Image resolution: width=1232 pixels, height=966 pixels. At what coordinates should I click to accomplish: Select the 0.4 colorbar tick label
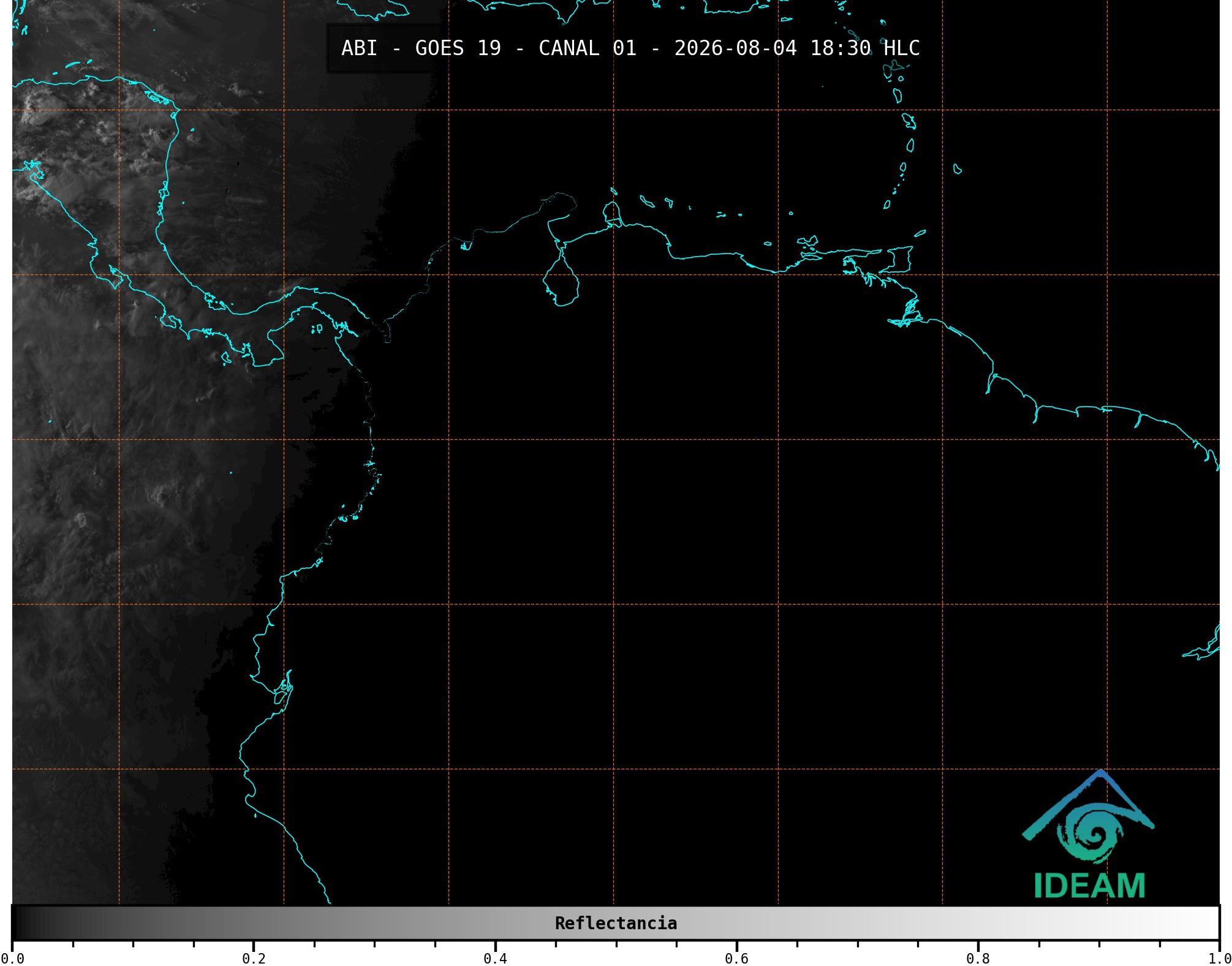[495, 959]
